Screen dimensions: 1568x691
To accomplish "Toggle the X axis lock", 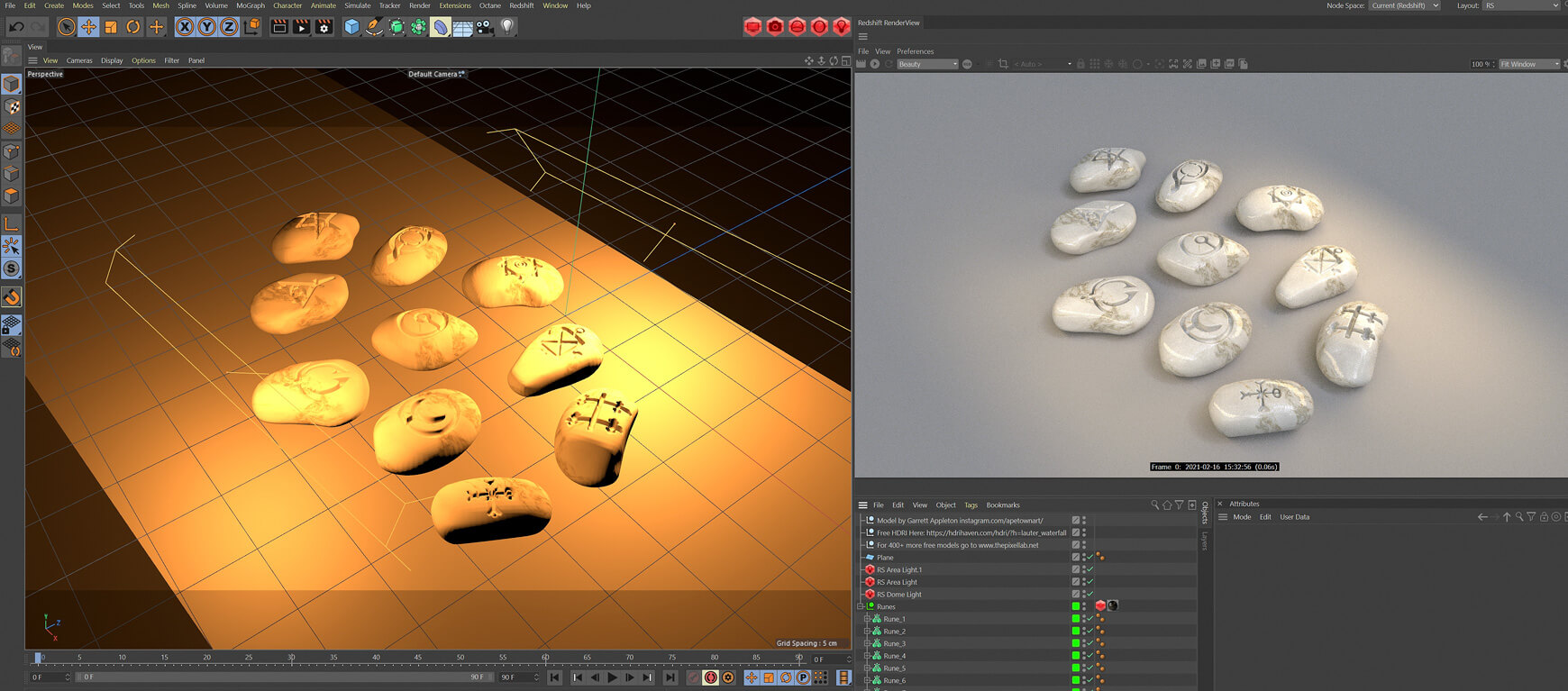I will point(185,27).
